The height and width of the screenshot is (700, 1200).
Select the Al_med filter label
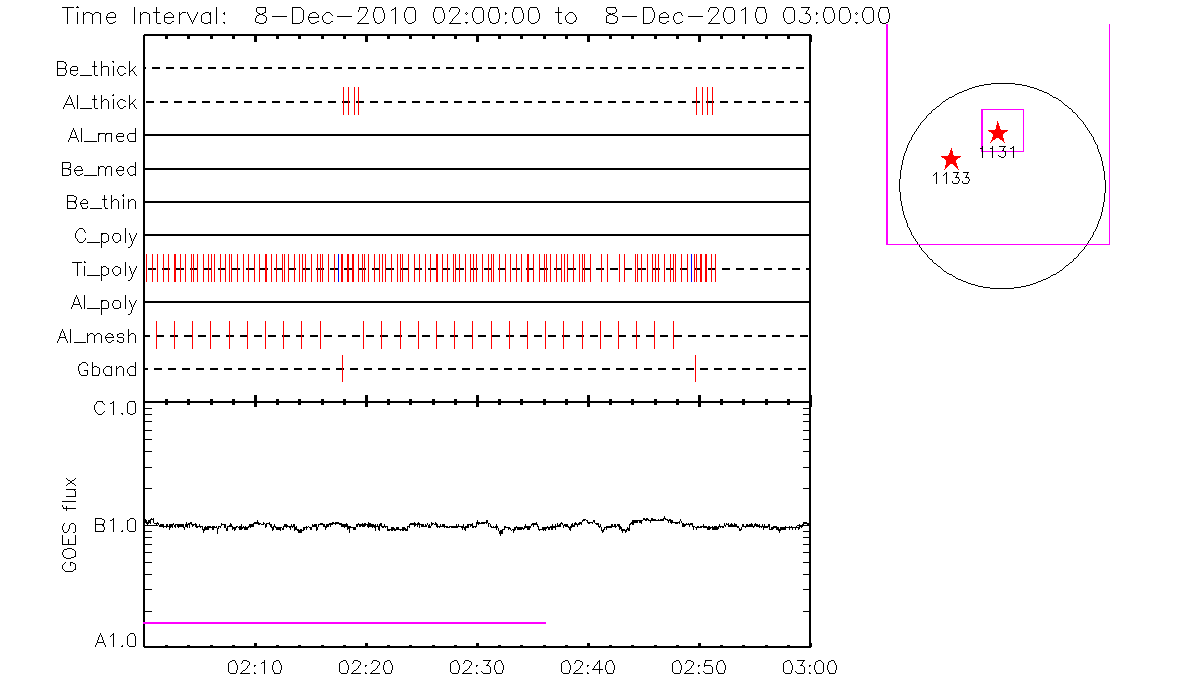coord(103,136)
